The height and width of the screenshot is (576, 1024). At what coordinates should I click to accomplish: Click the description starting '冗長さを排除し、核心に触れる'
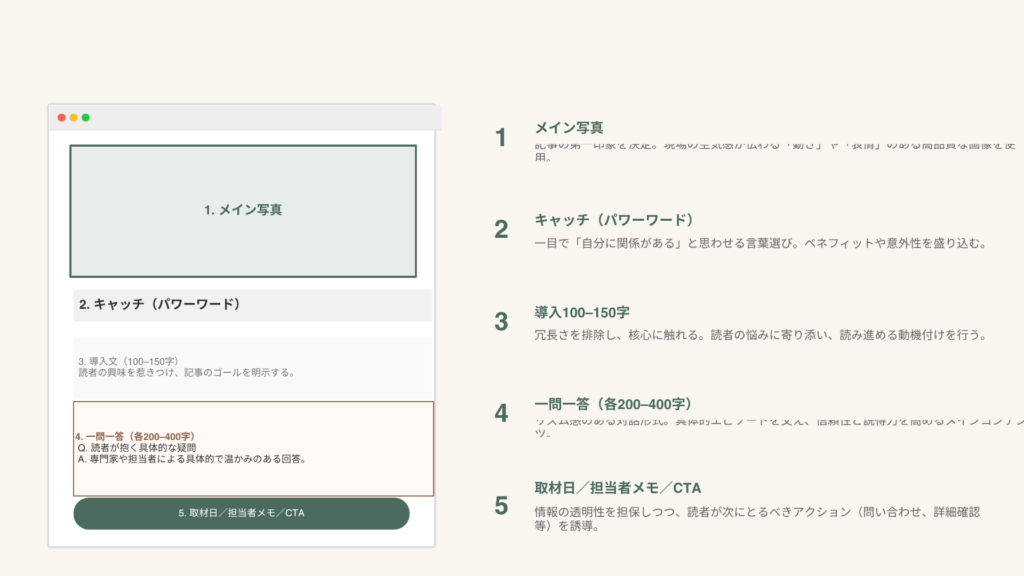tap(760, 335)
